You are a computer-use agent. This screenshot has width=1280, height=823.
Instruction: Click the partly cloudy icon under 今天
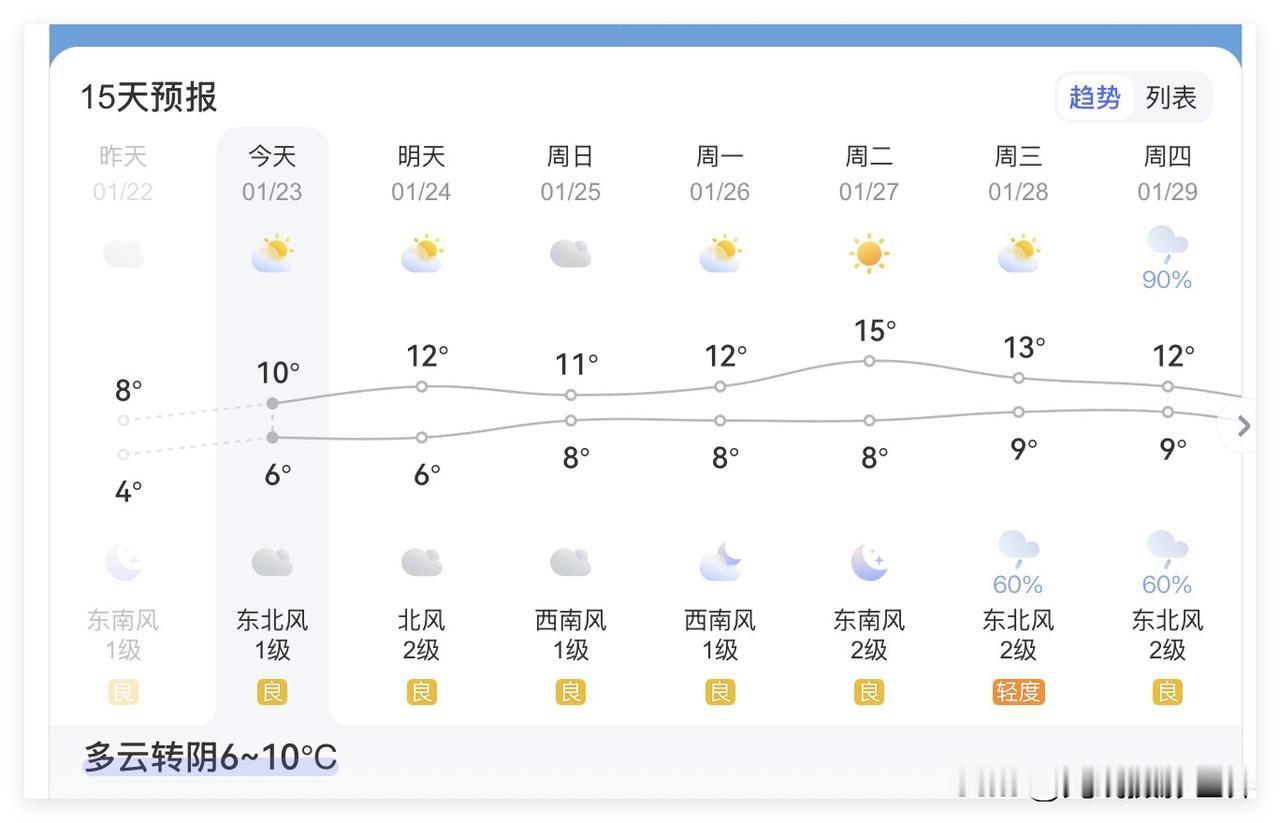(271, 253)
